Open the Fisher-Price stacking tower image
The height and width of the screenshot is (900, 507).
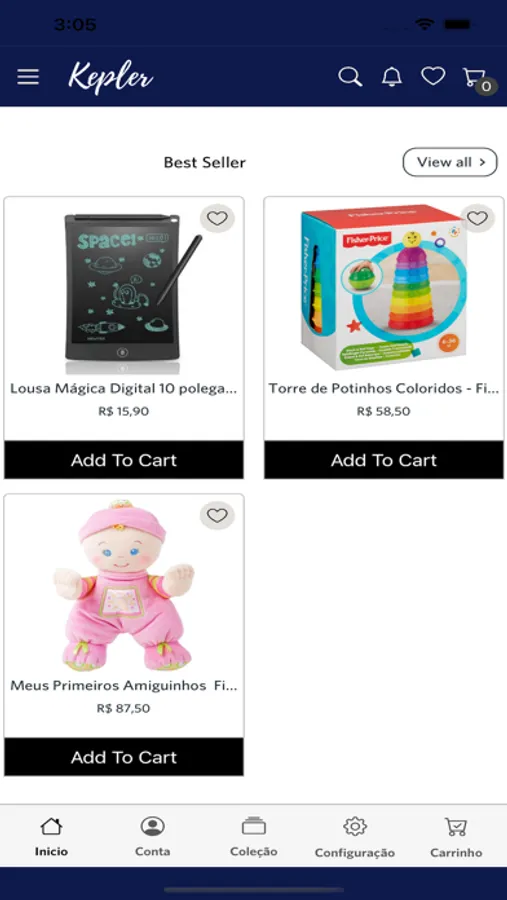pyautogui.click(x=384, y=287)
